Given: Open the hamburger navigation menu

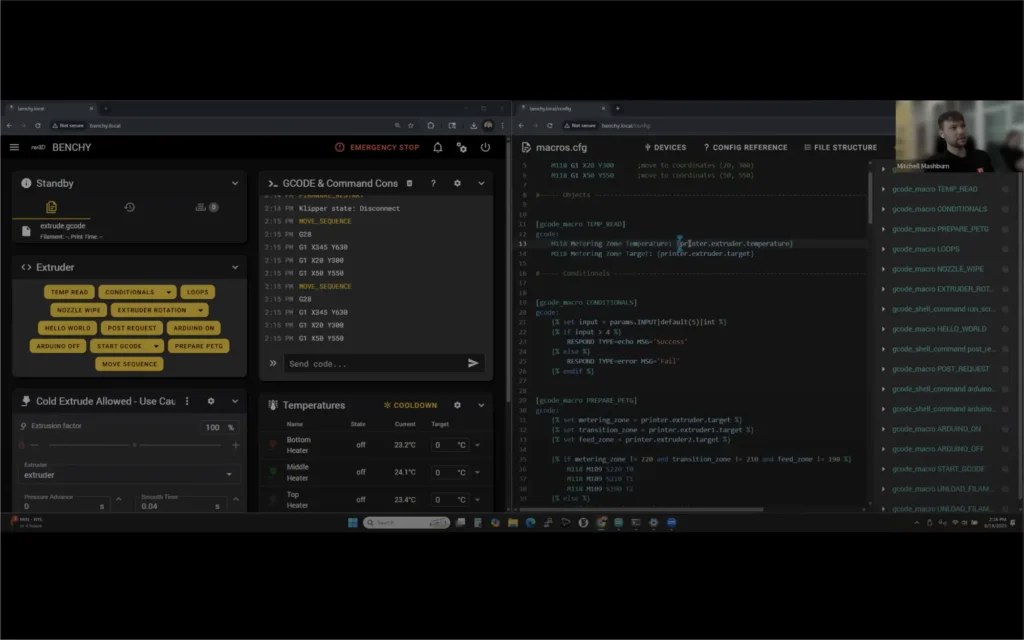Looking at the screenshot, I should (x=14, y=147).
